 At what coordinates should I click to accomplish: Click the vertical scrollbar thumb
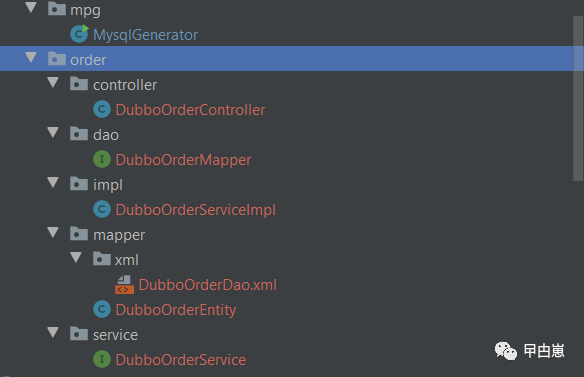[578, 98]
